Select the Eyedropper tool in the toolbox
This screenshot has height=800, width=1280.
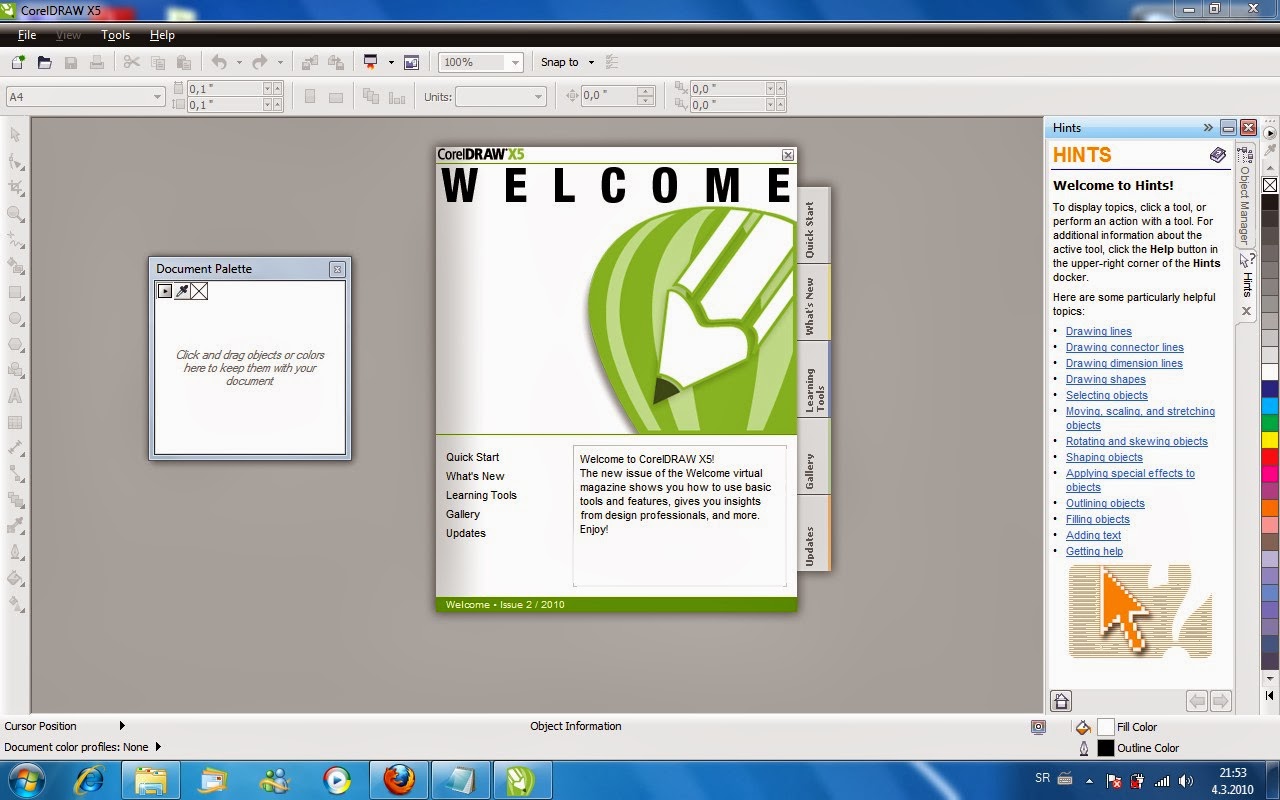(x=15, y=526)
